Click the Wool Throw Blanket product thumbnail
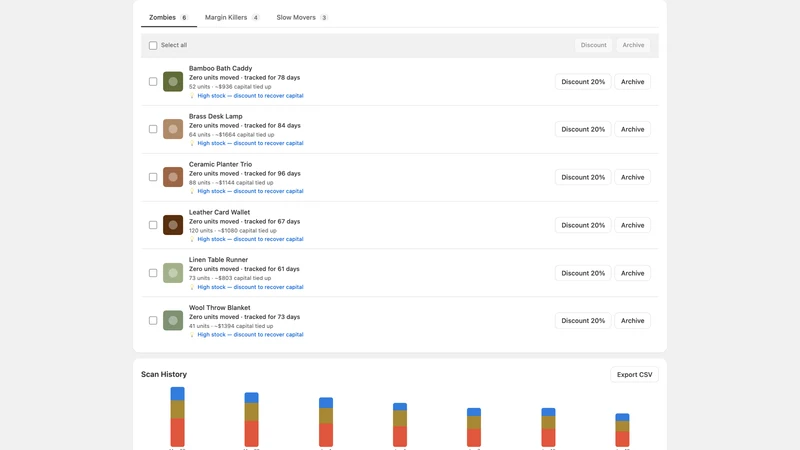Image resolution: width=800 pixels, height=450 pixels. 173,320
